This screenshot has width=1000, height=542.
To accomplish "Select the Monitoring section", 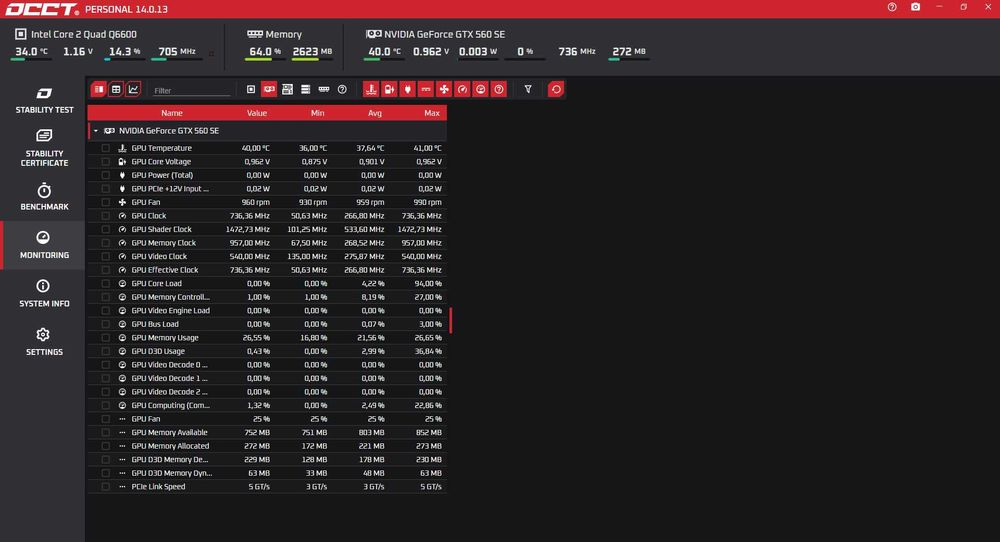I will (x=43, y=245).
